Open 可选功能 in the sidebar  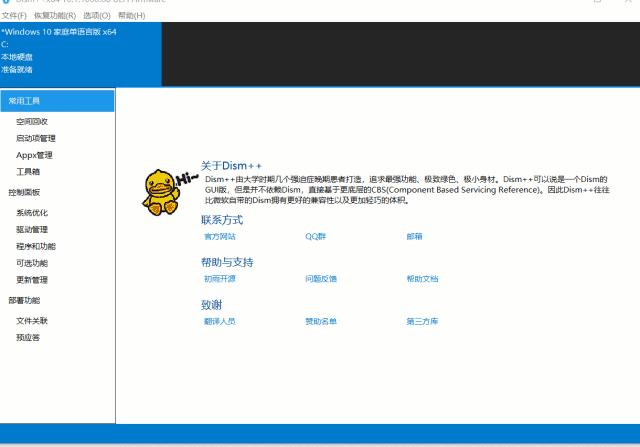[32, 263]
